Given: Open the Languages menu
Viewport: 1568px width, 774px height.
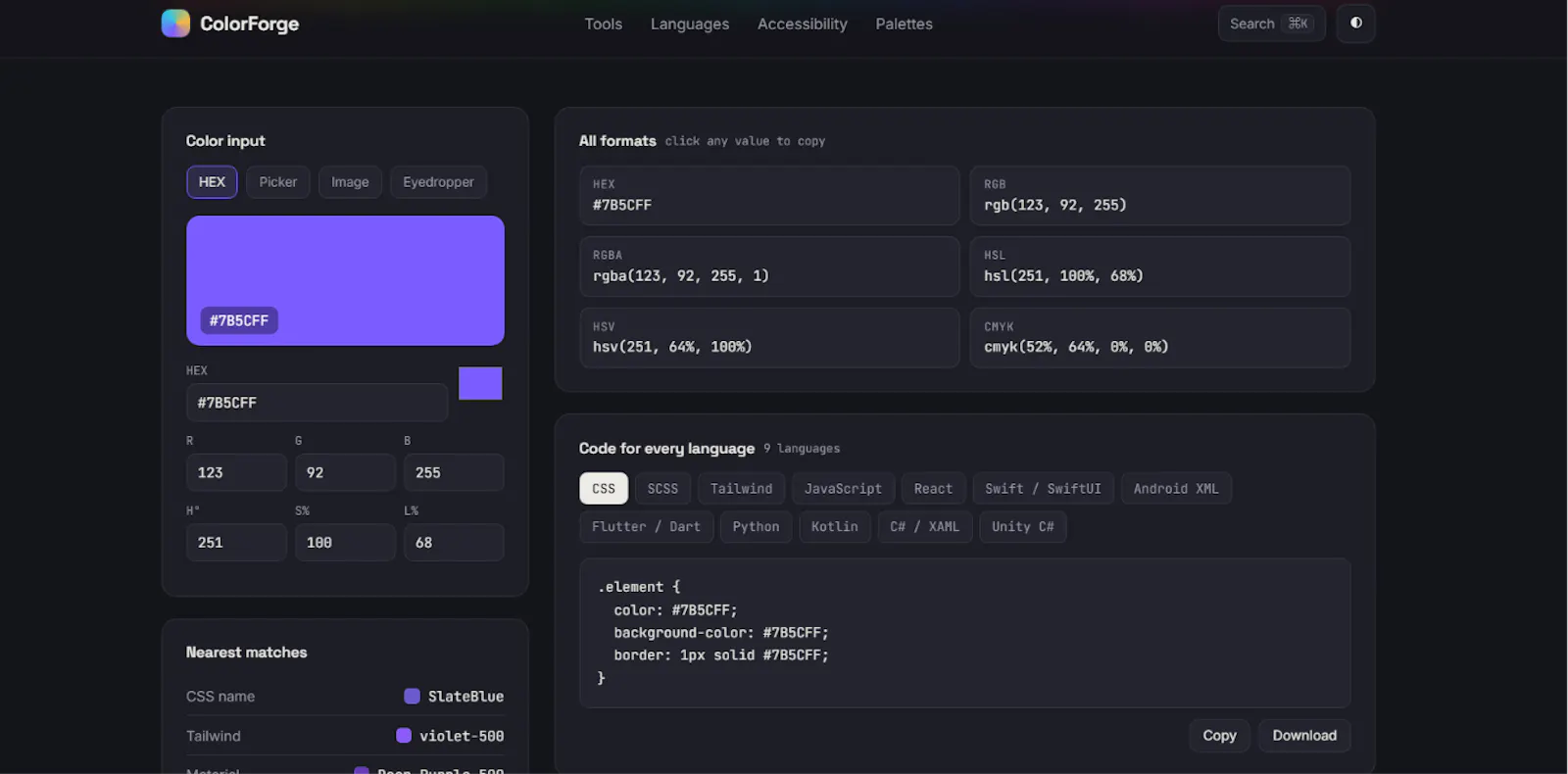Looking at the screenshot, I should pos(690,24).
